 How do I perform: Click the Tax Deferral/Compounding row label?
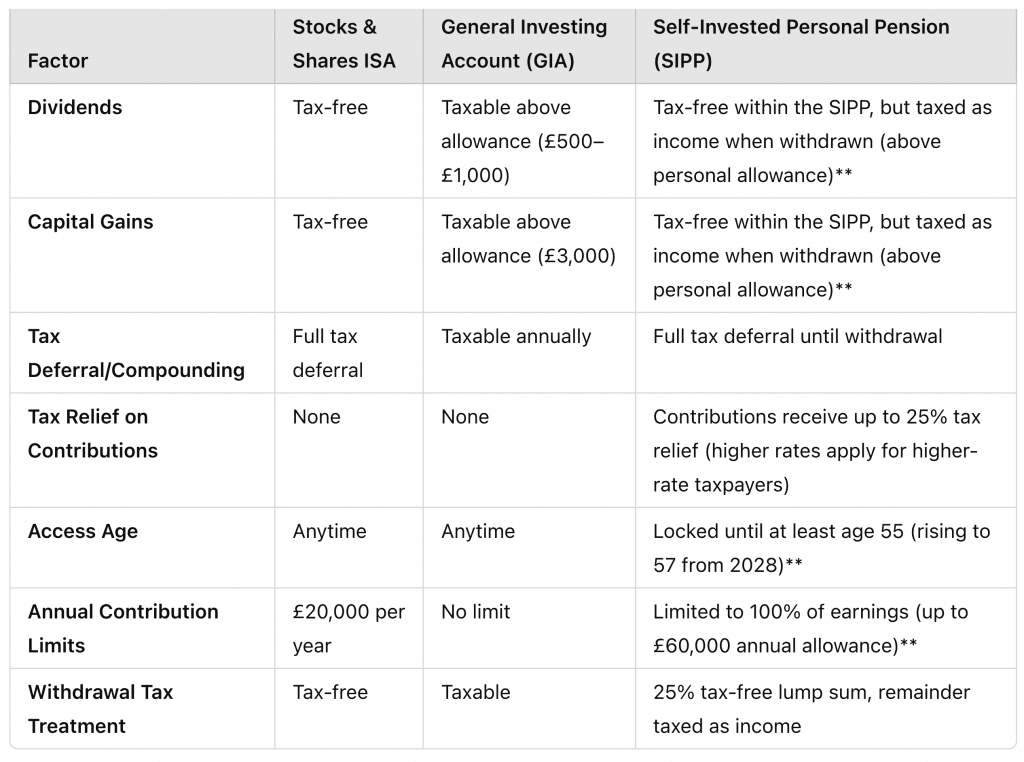pyautogui.click(x=136, y=353)
